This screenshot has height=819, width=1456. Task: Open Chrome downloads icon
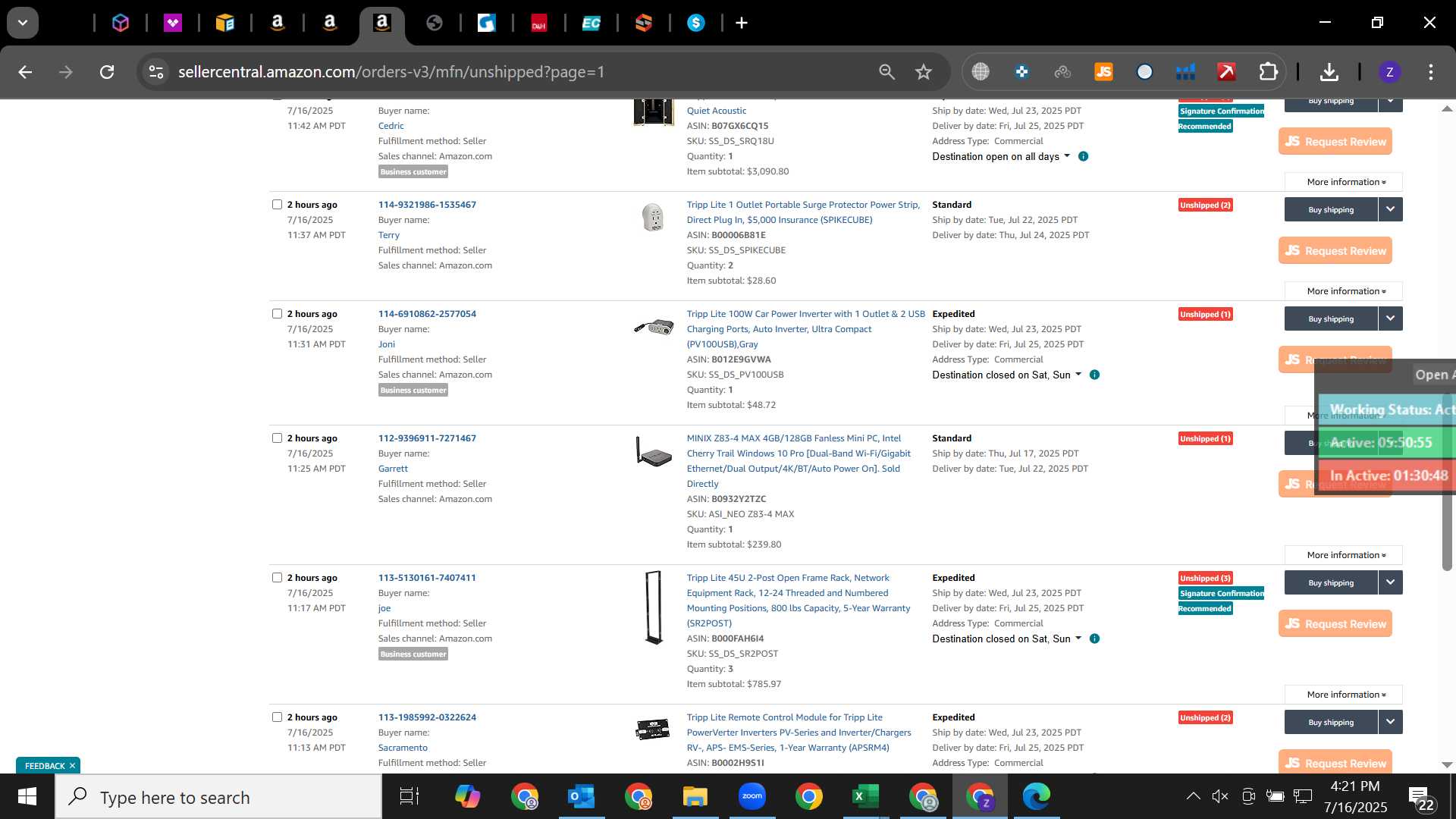click(x=1329, y=72)
